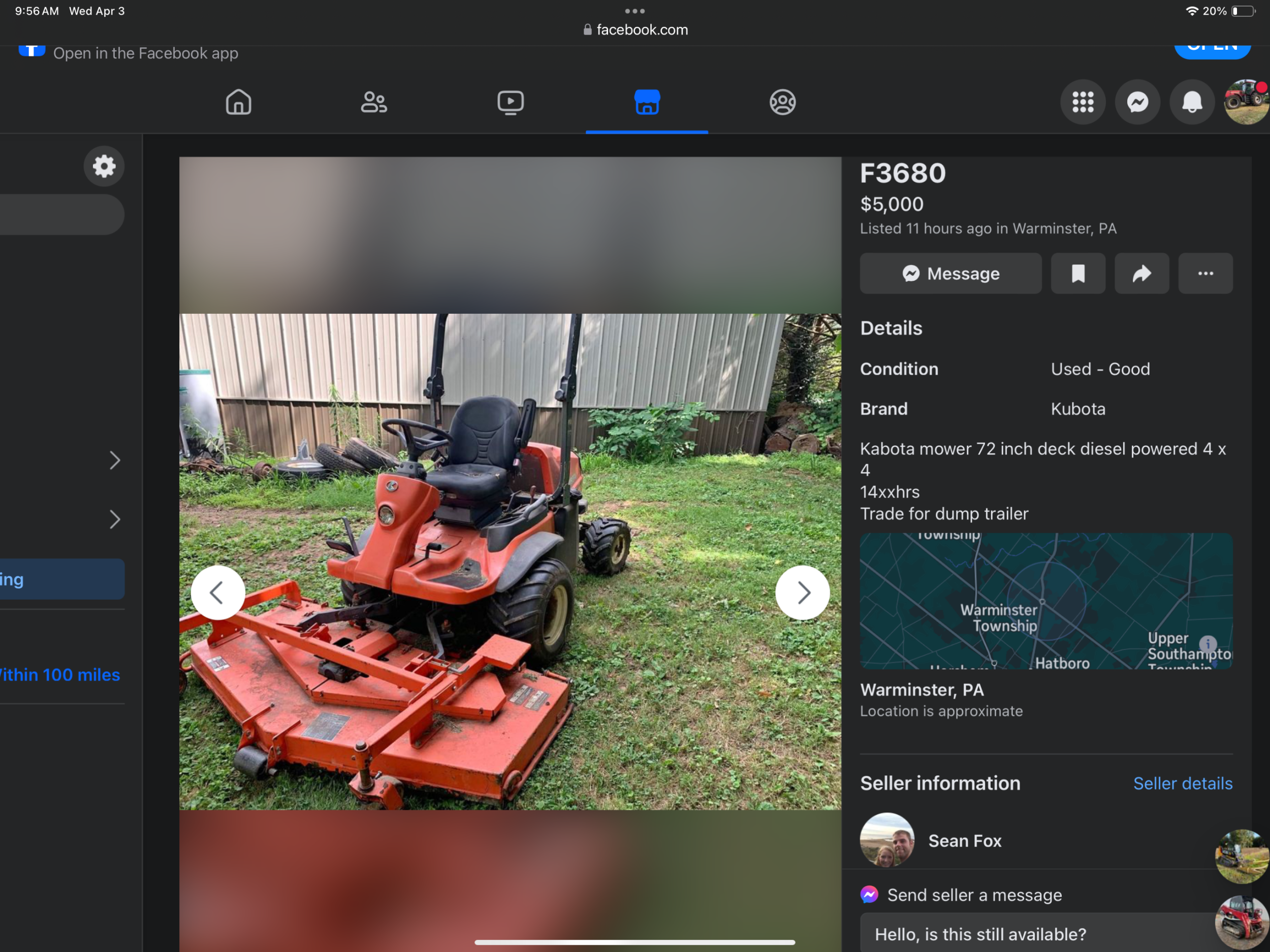The height and width of the screenshot is (952, 1270).
Task: Open the Warminster Township map preview
Action: pos(1045,601)
